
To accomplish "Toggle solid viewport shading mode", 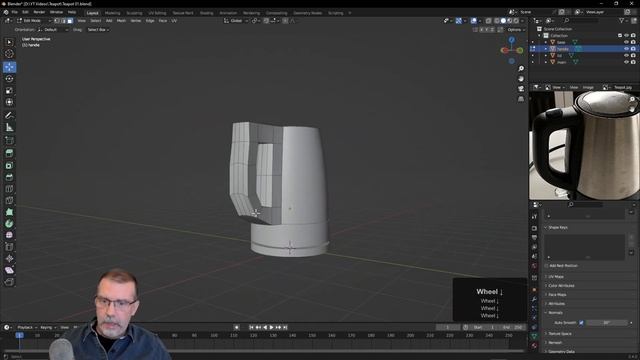I will click(x=503, y=20).
